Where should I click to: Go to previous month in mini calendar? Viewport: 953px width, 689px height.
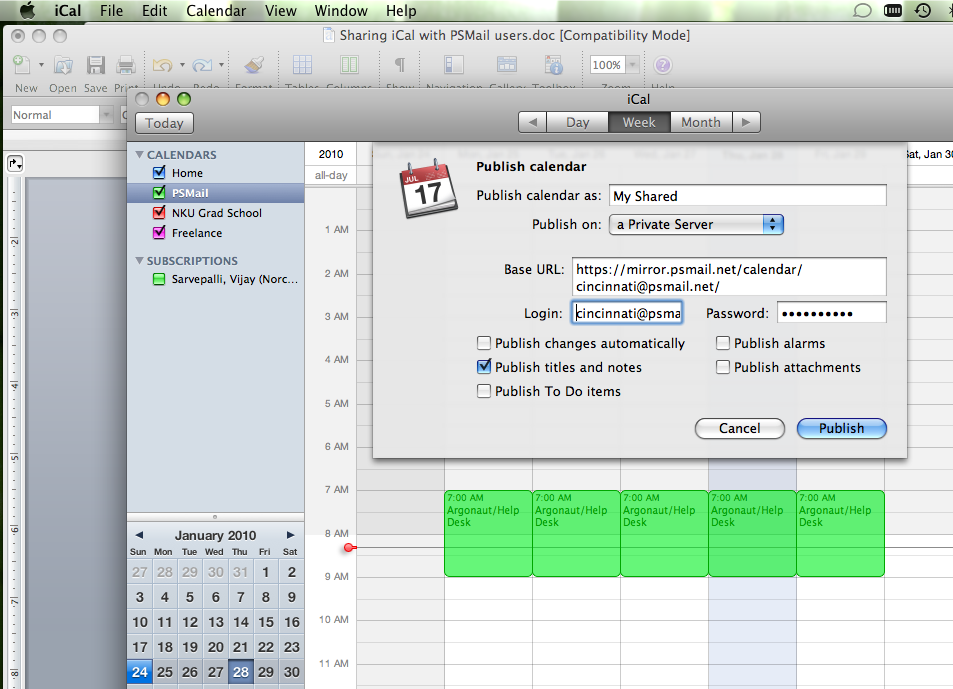click(x=139, y=535)
